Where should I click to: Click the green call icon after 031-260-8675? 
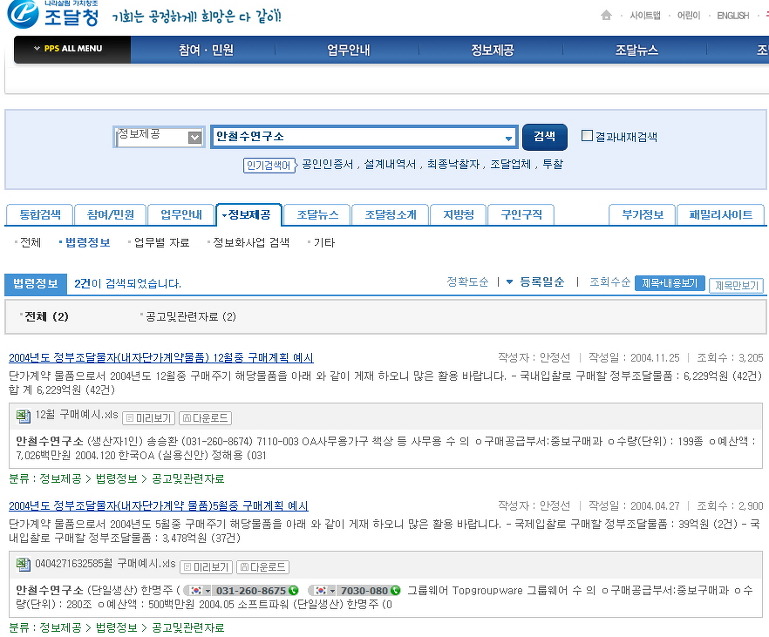click(293, 591)
